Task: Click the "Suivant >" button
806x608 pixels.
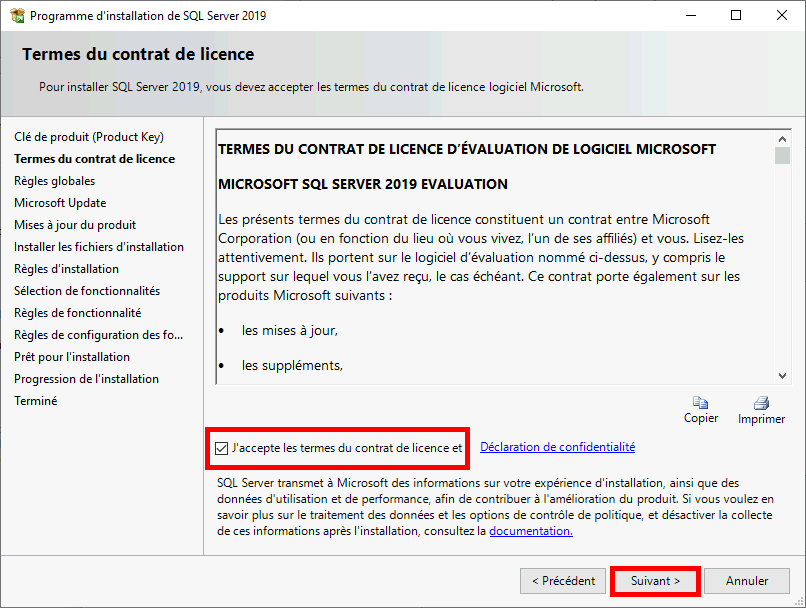Action: click(654, 580)
